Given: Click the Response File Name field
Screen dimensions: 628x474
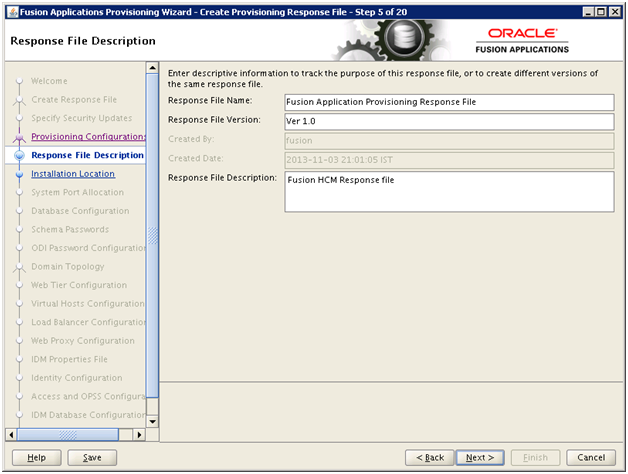Looking at the screenshot, I should click(x=449, y=102).
